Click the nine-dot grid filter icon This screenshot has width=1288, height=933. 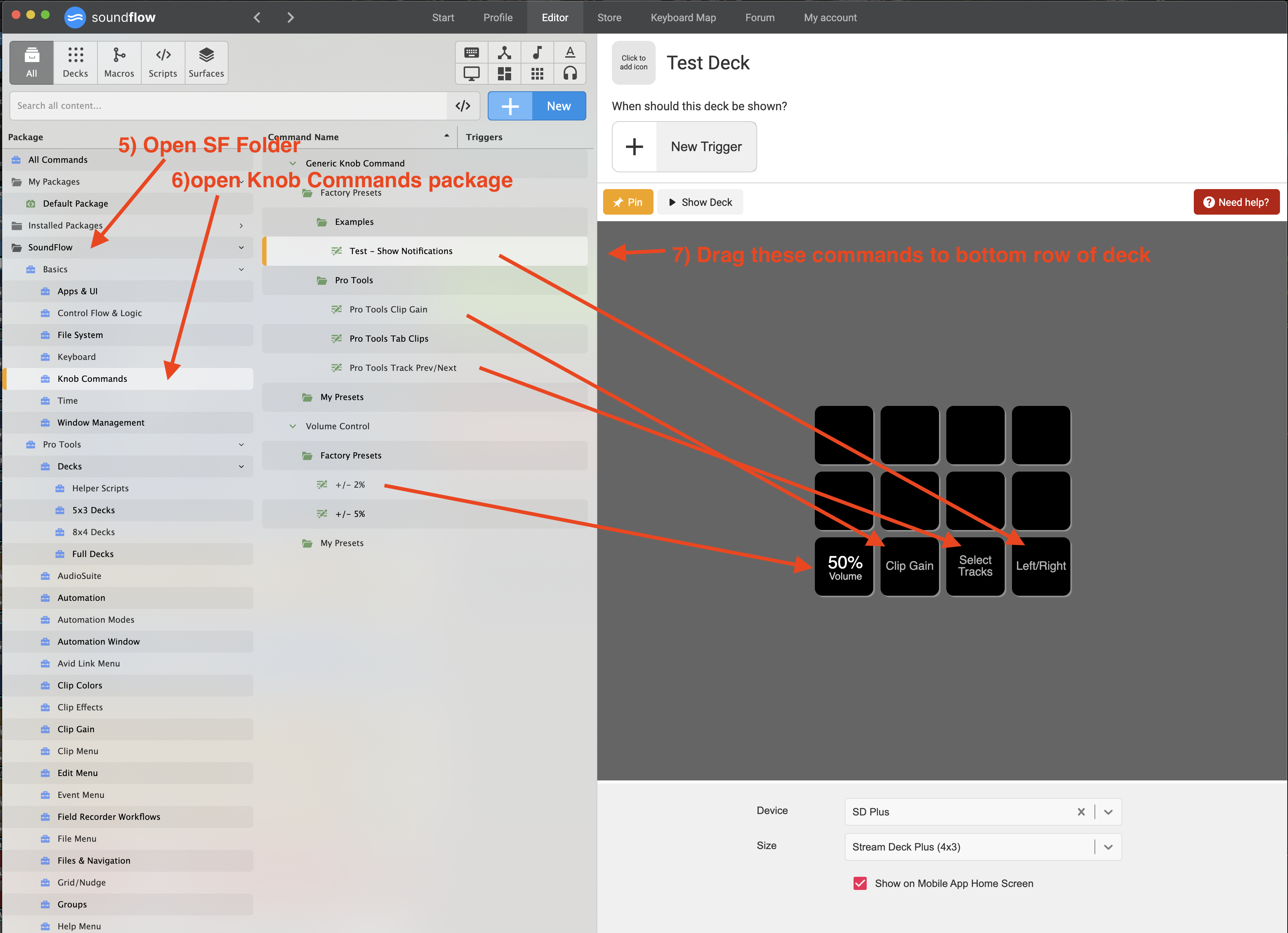point(537,73)
